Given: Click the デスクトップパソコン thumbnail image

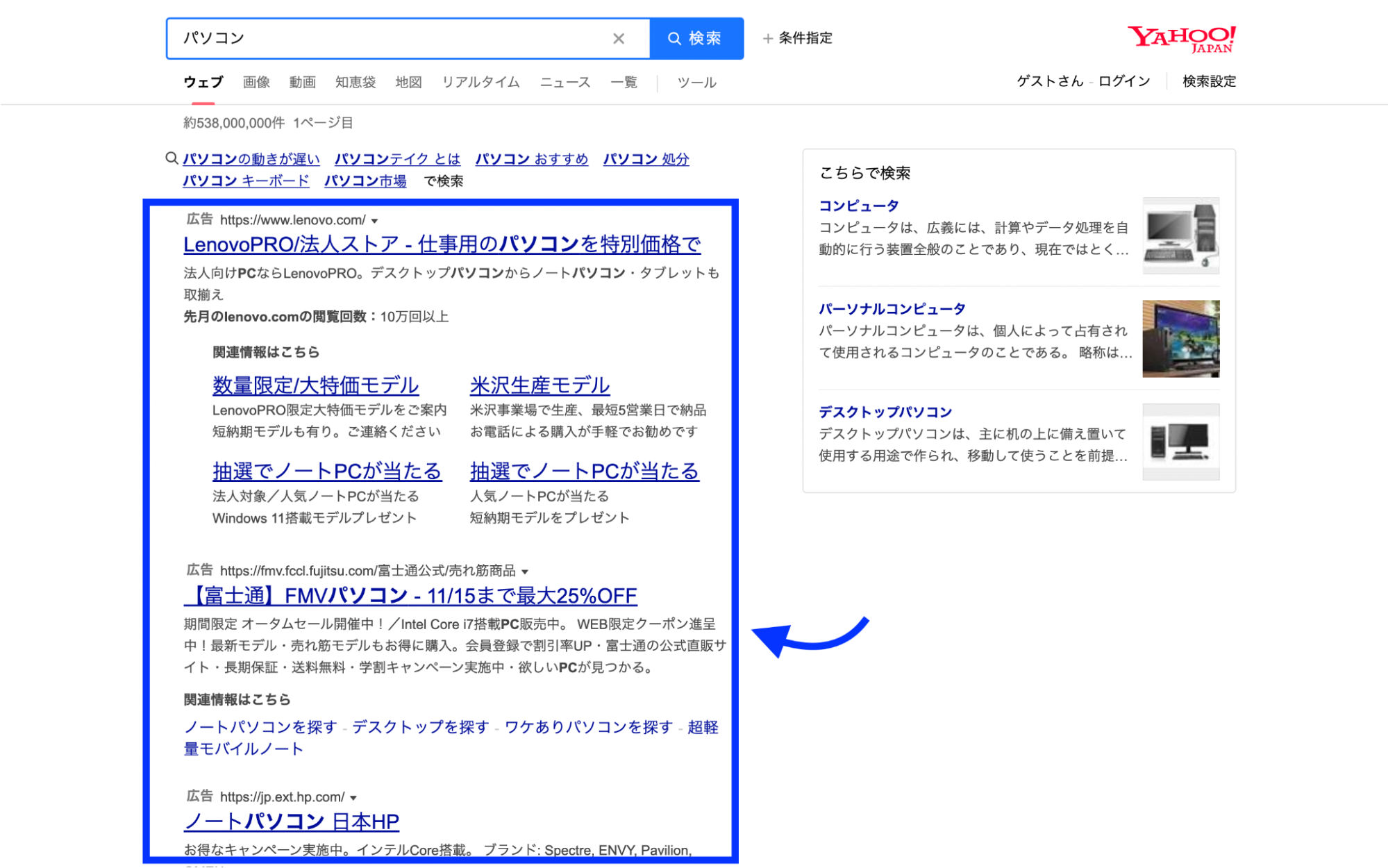Looking at the screenshot, I should (1180, 442).
